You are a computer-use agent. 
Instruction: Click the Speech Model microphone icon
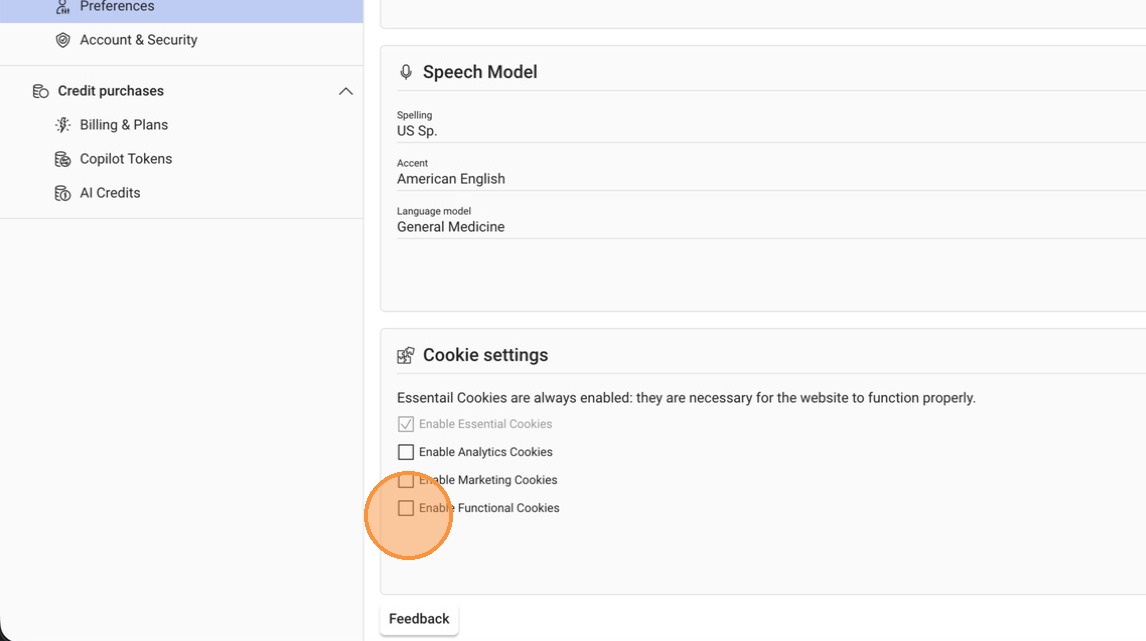pyautogui.click(x=406, y=72)
